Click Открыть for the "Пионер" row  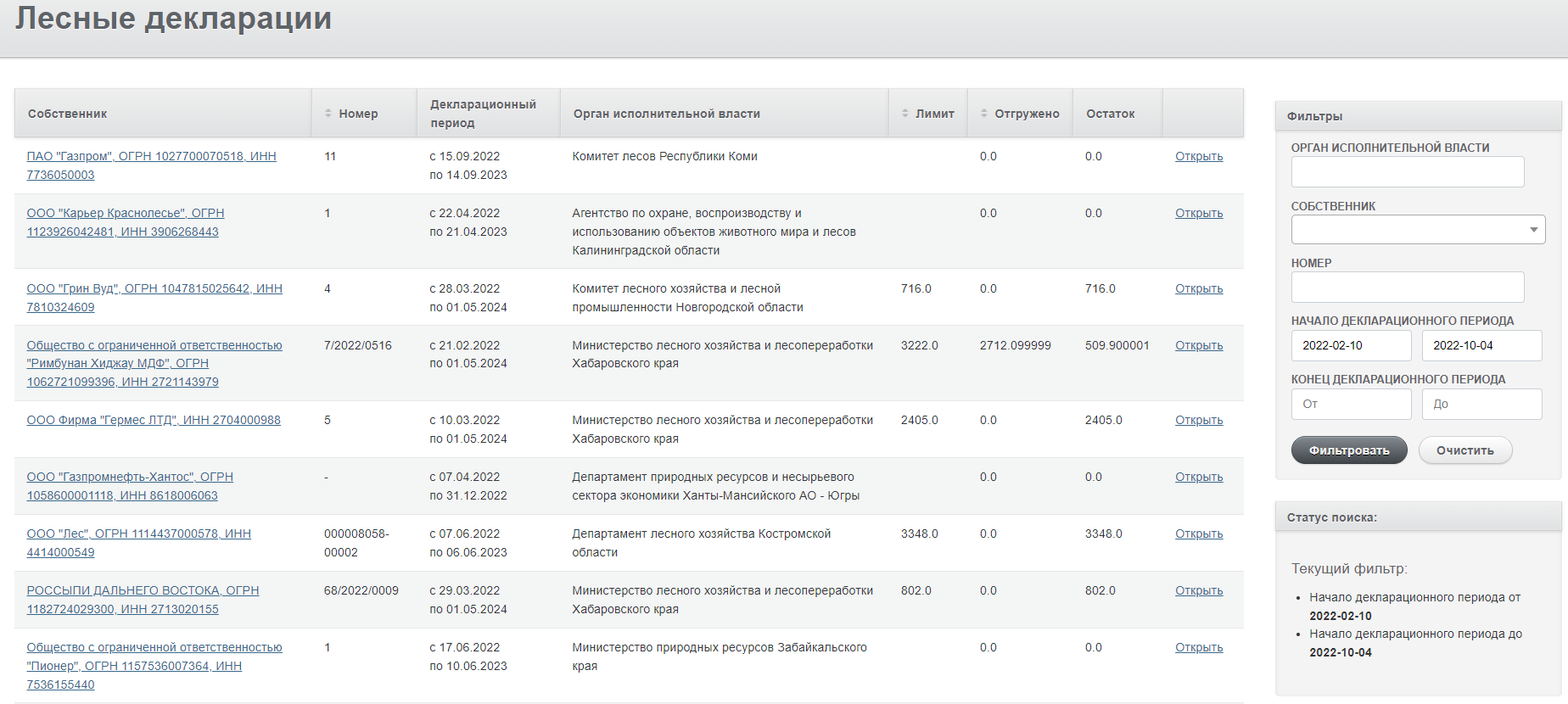coord(1199,647)
